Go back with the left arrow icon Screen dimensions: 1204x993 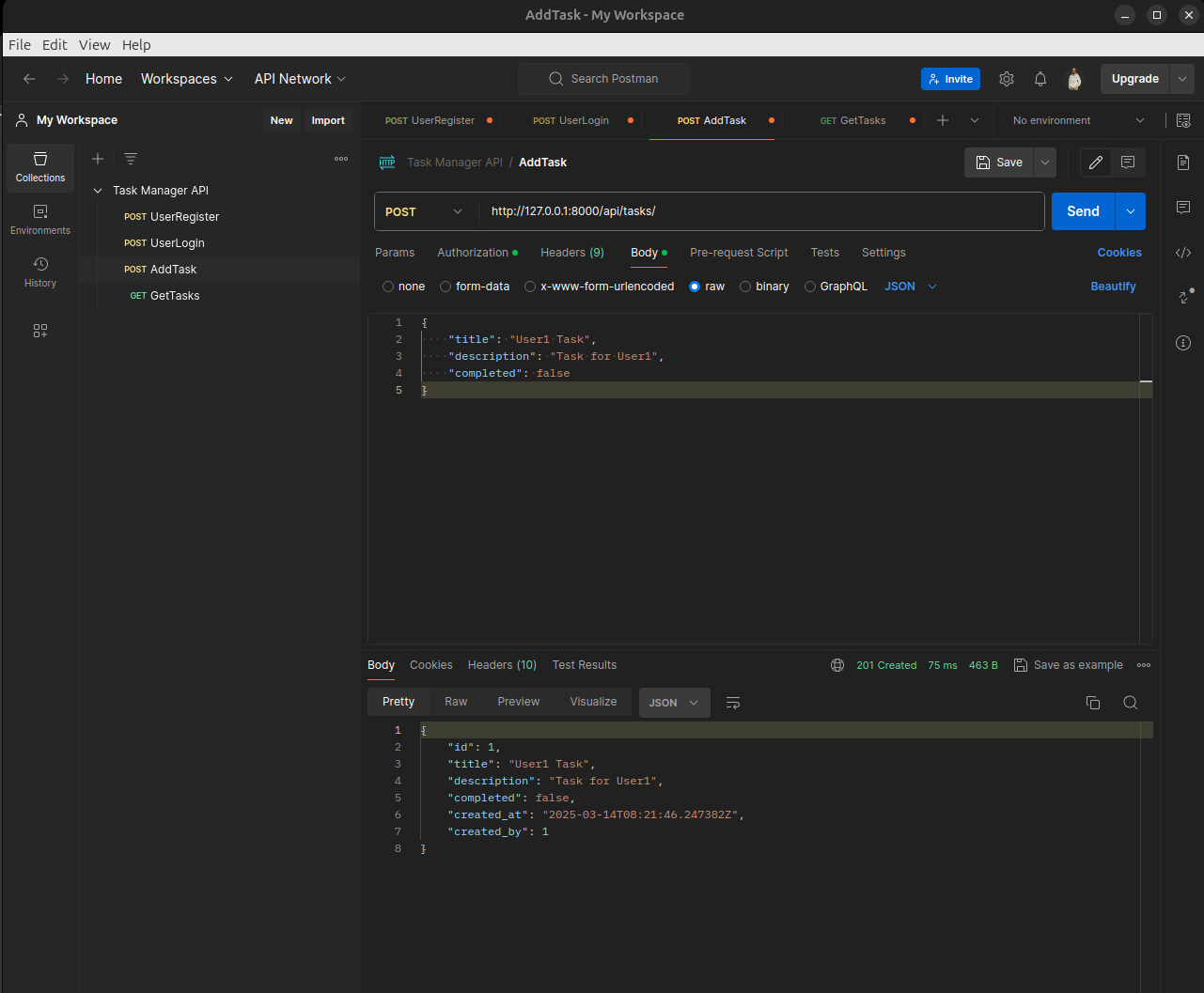click(x=29, y=79)
